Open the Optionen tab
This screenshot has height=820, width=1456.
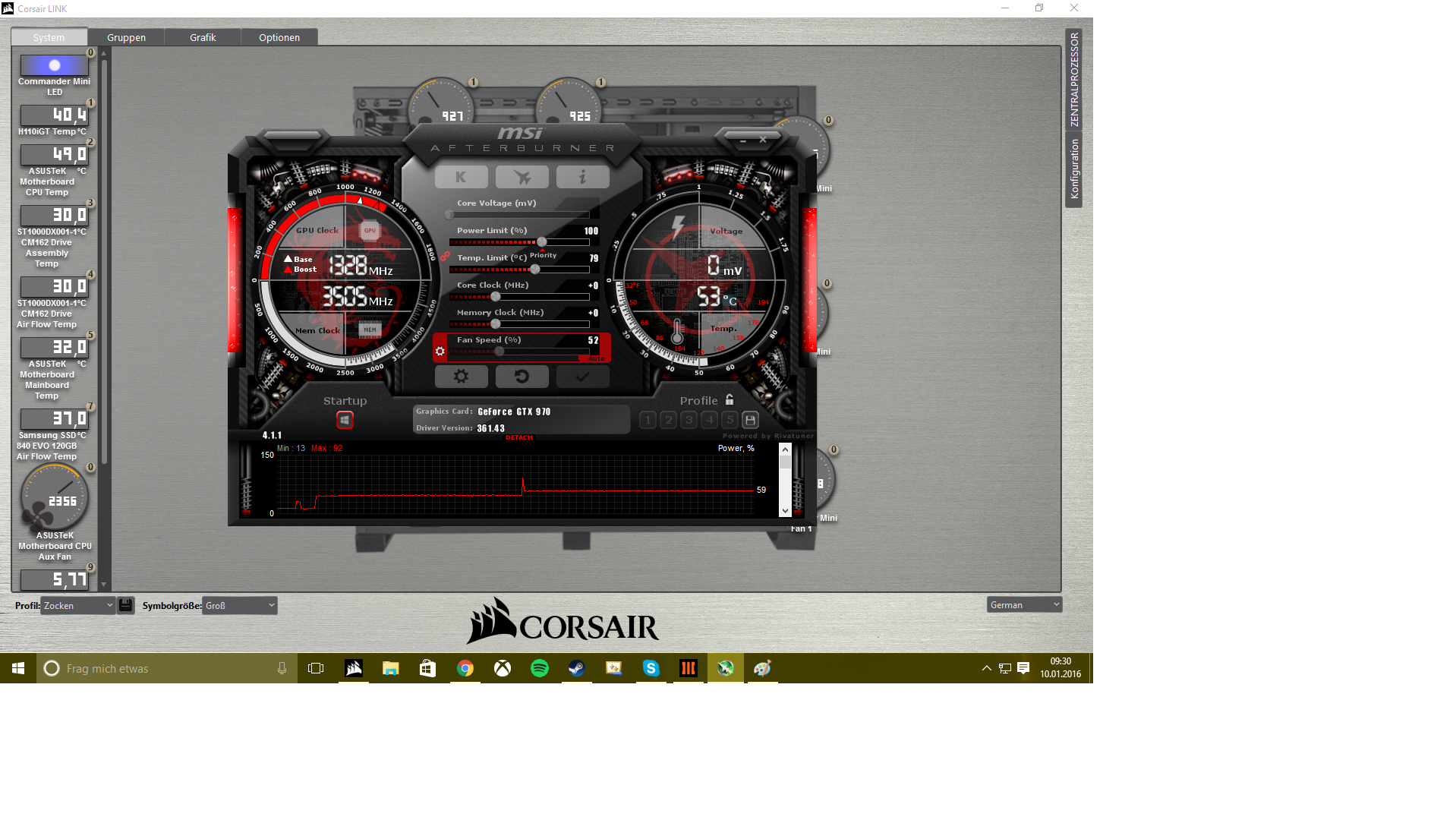[x=279, y=37]
